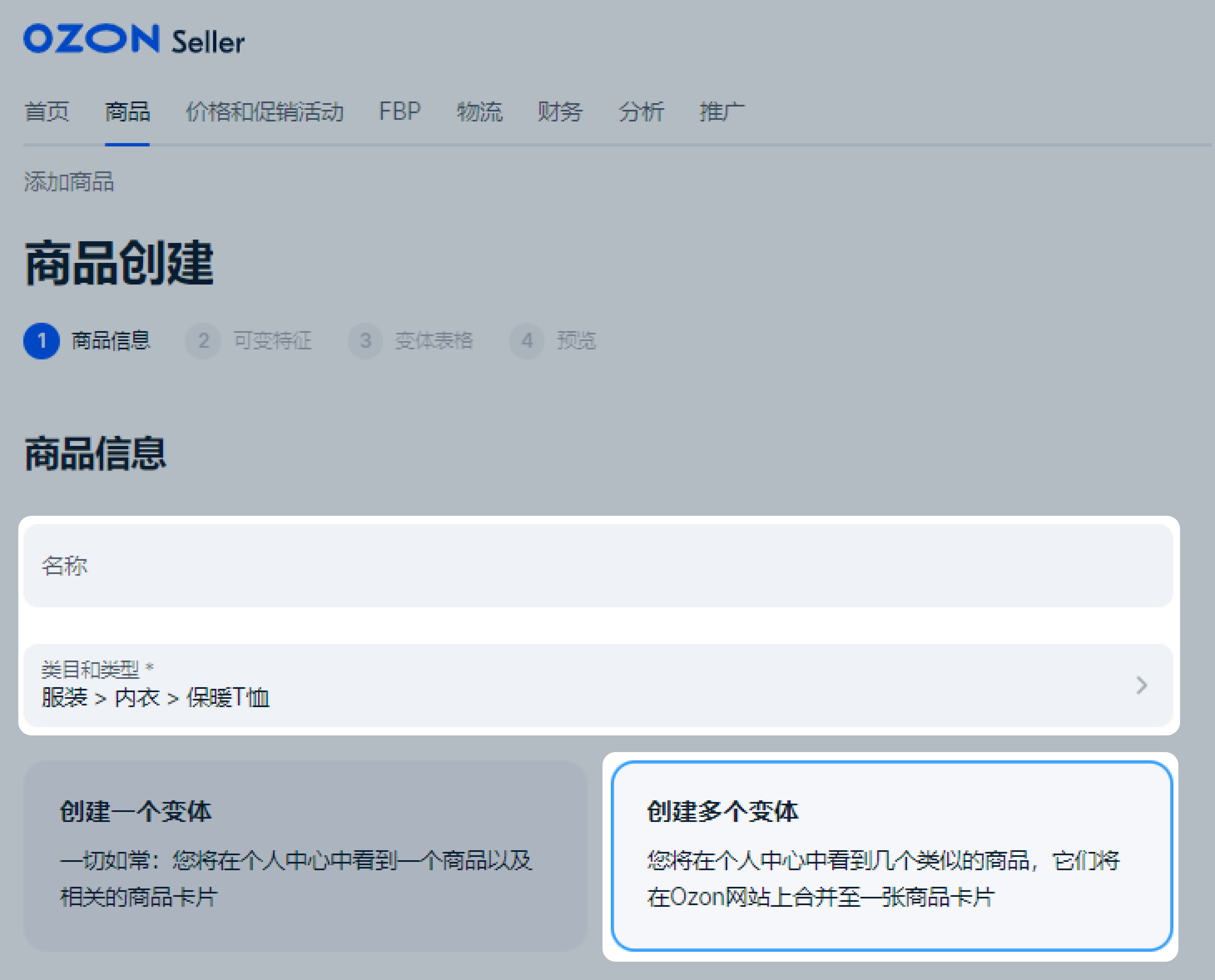Open the 类目和类型 category selector

pyautogui.click(x=599, y=685)
